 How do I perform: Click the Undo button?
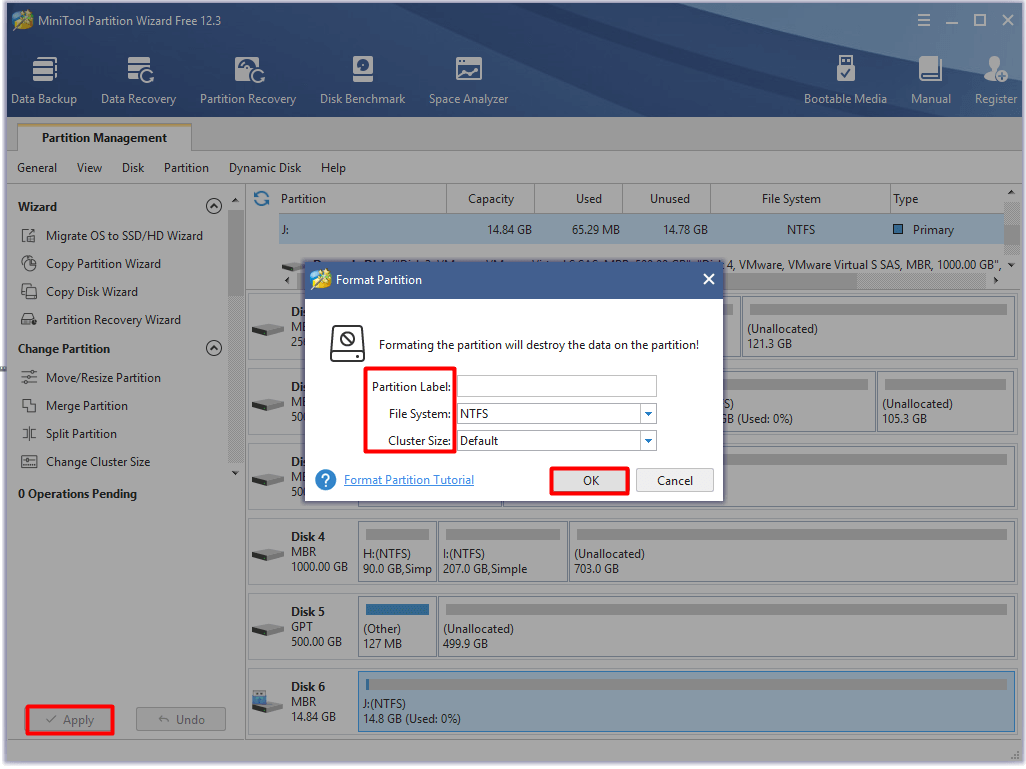tap(181, 720)
